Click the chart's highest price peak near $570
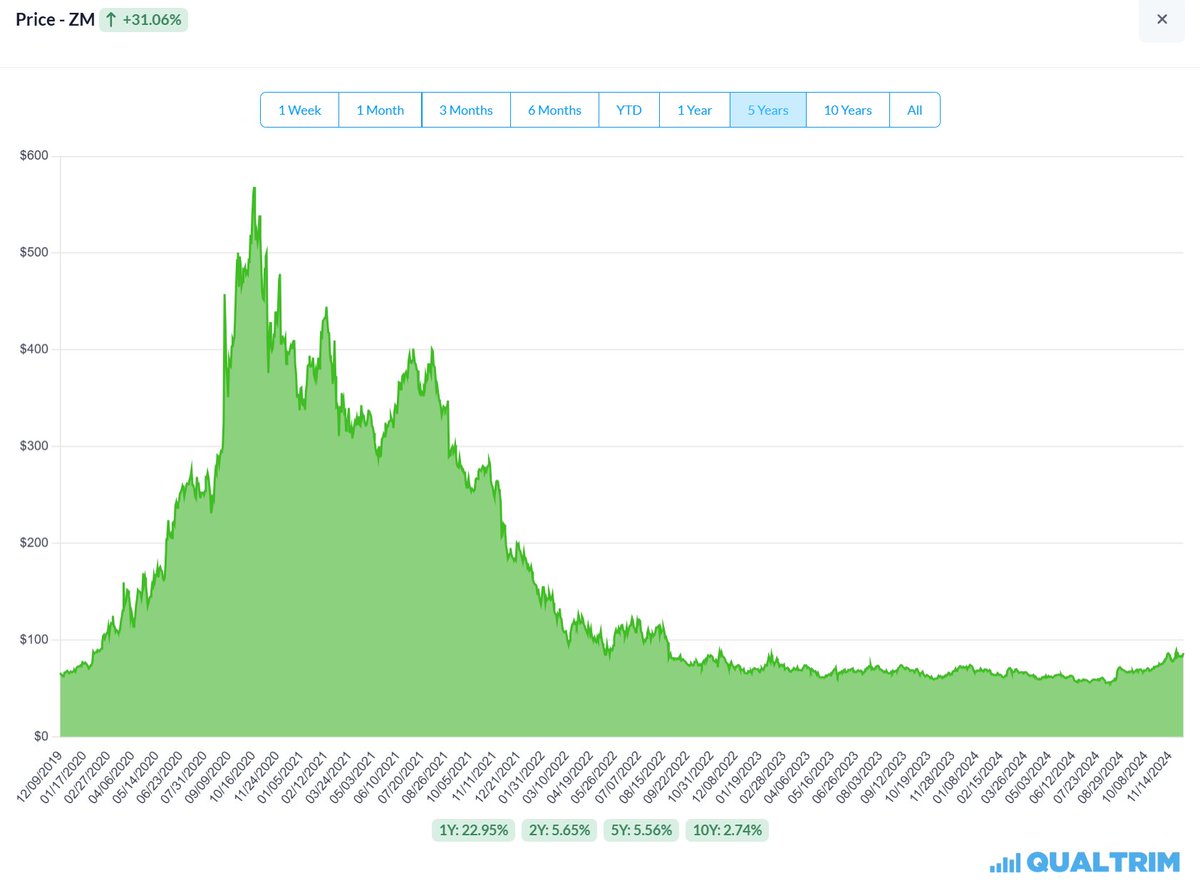The width and height of the screenshot is (1200, 893). pos(254,189)
